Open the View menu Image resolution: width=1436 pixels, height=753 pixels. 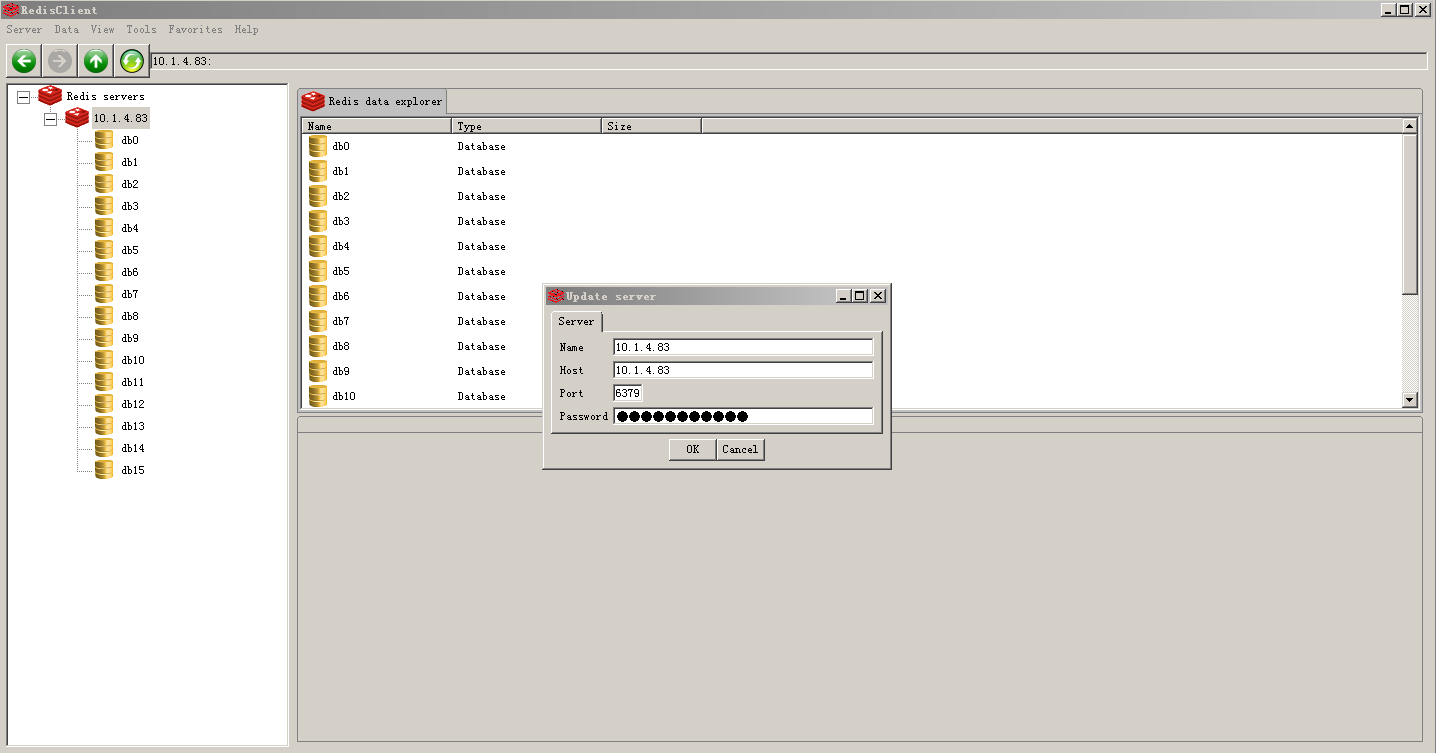pyautogui.click(x=102, y=30)
